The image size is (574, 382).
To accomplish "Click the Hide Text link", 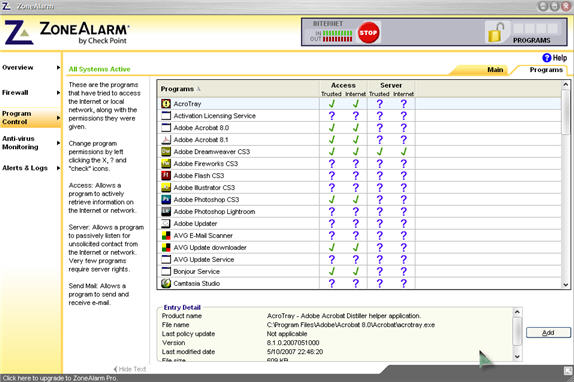I will coord(130,369).
